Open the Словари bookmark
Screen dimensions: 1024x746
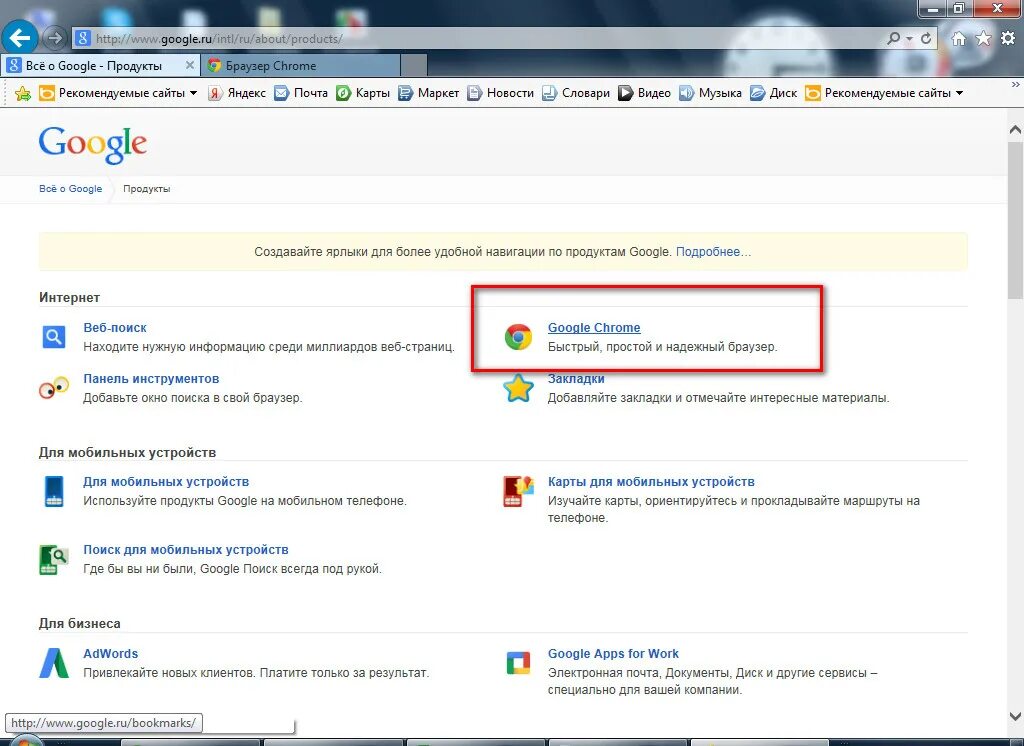(576, 93)
